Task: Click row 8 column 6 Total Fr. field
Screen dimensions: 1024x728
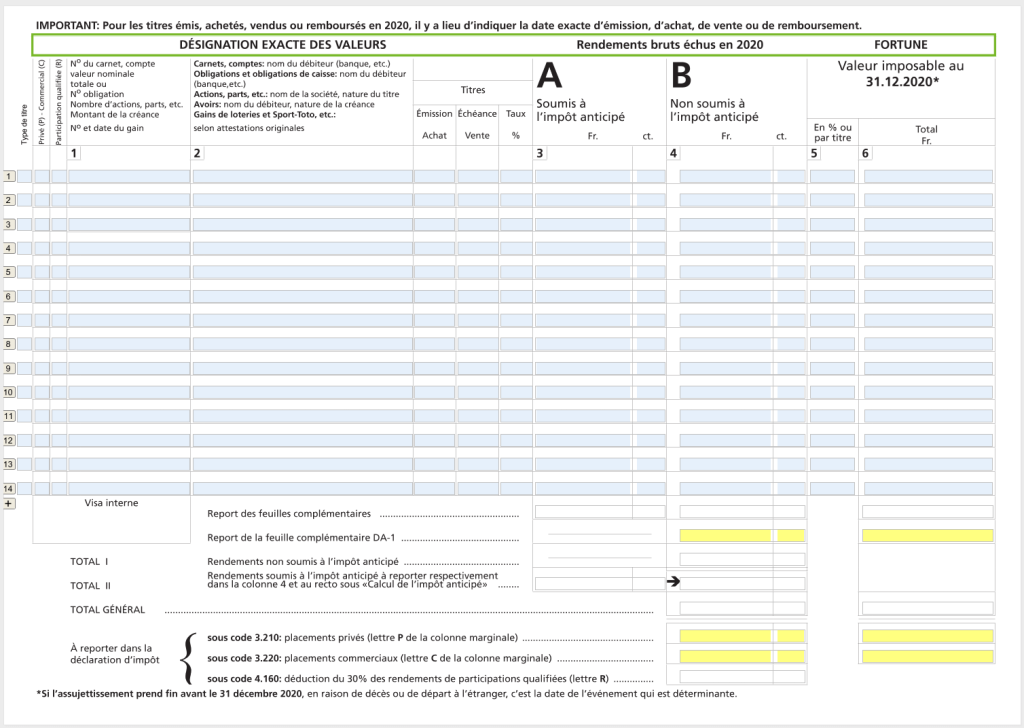Action: click(x=928, y=344)
